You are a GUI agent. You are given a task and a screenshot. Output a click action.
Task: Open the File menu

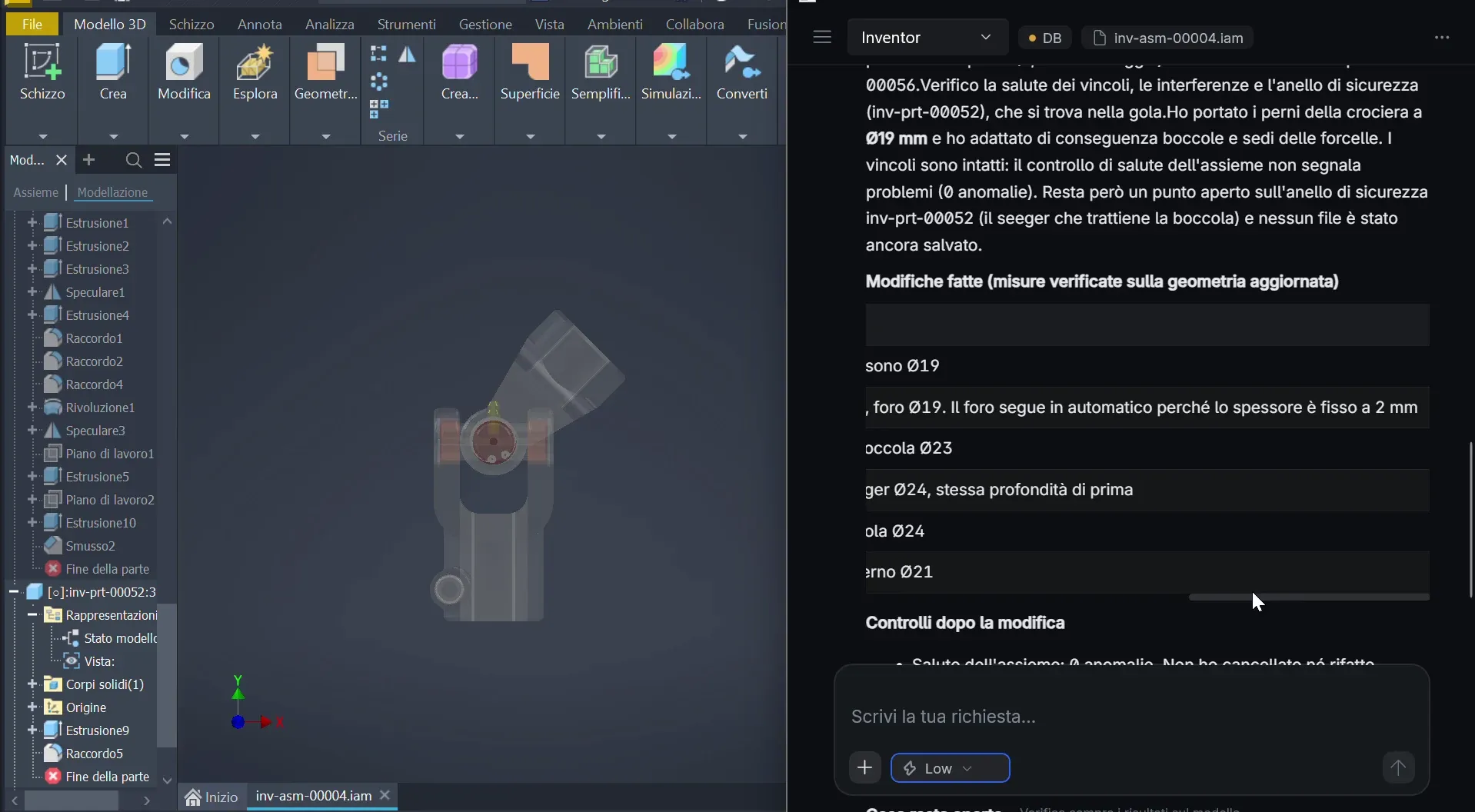pyautogui.click(x=32, y=24)
